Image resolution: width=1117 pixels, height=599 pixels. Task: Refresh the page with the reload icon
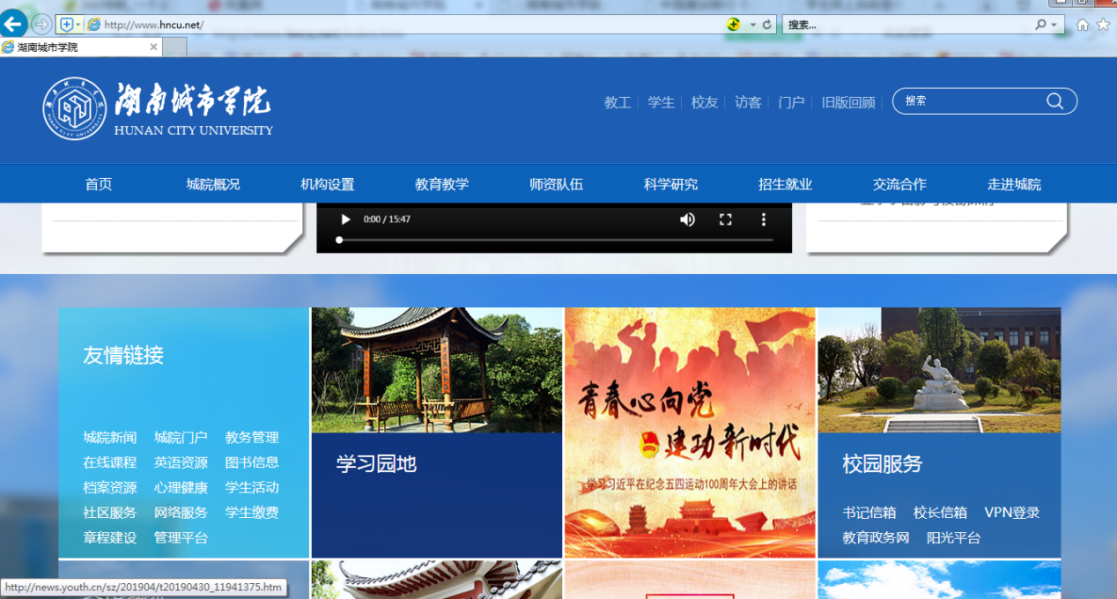pyautogui.click(x=767, y=24)
